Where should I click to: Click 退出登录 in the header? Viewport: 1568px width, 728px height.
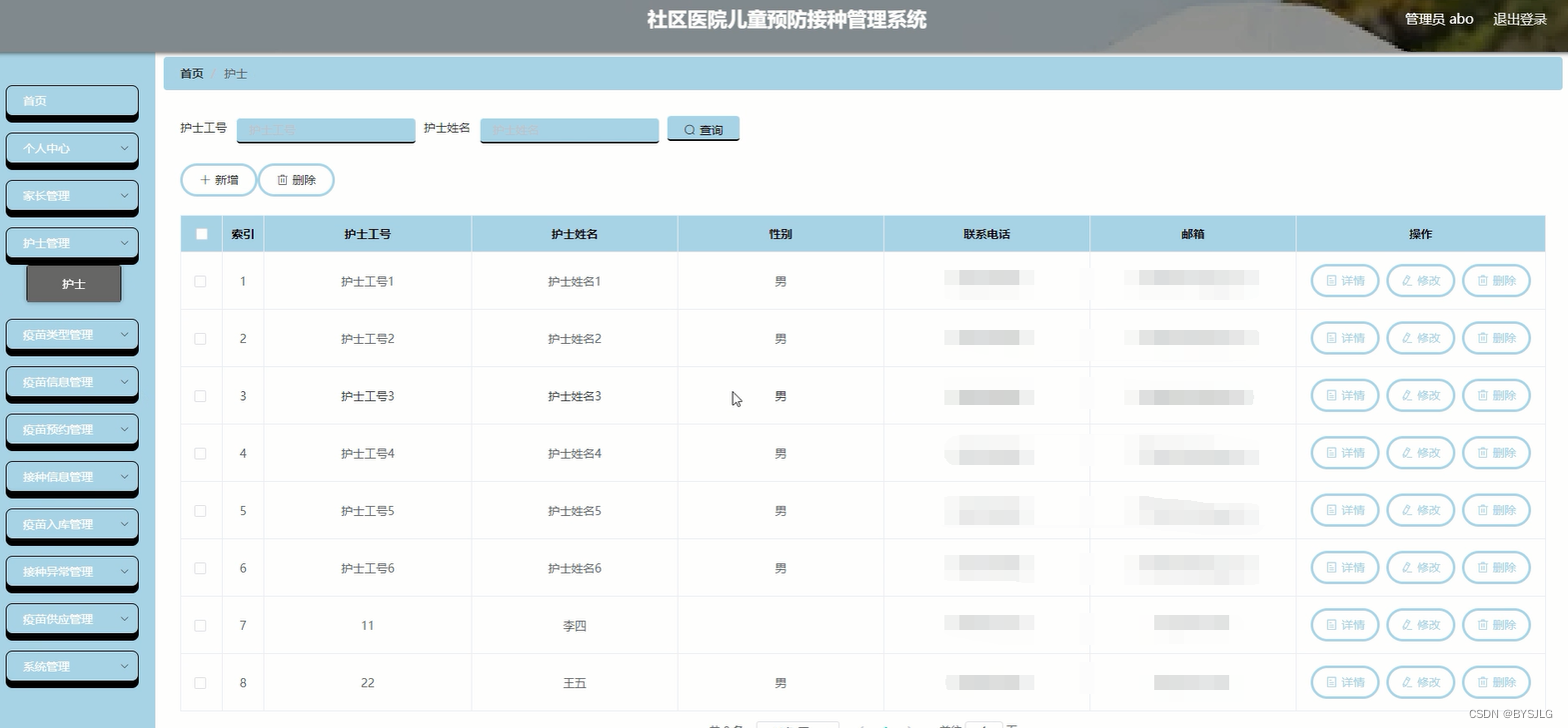click(x=1520, y=19)
